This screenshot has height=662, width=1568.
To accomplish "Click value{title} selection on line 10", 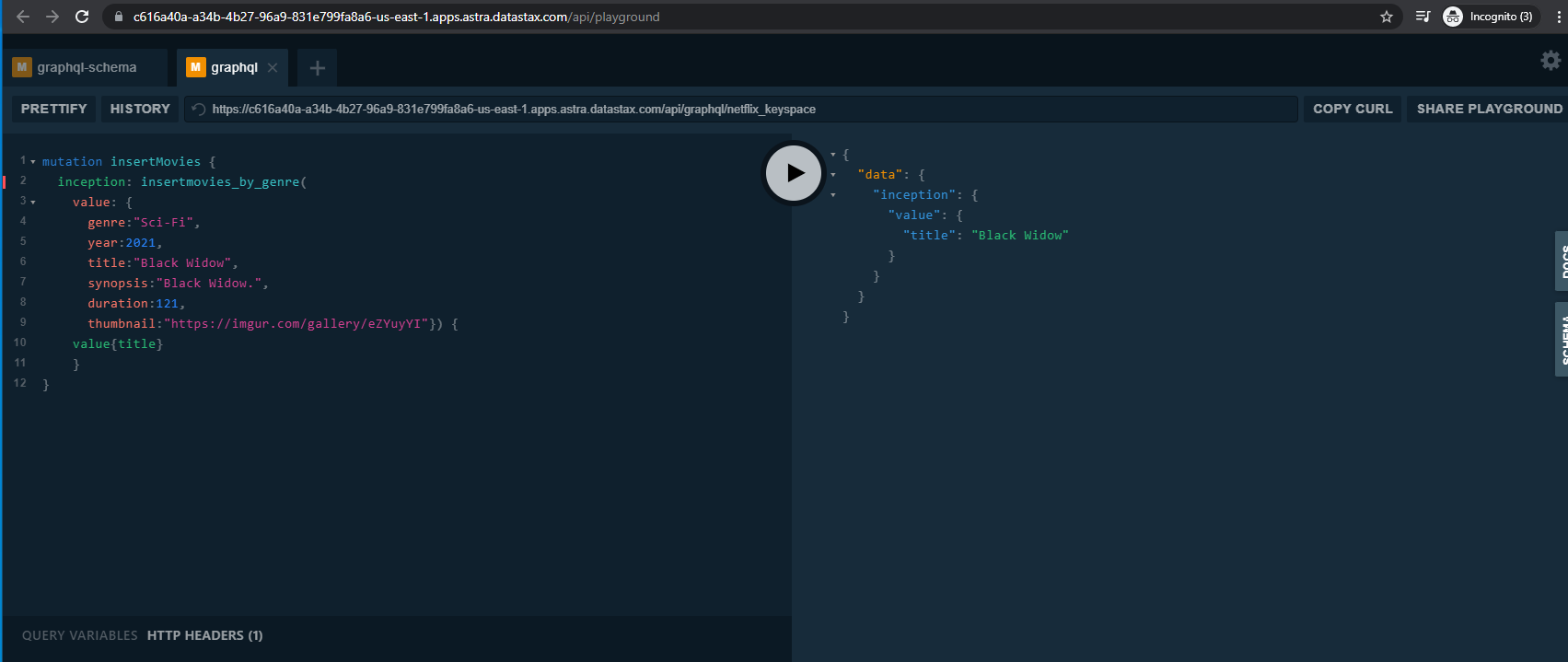I will [x=118, y=343].
